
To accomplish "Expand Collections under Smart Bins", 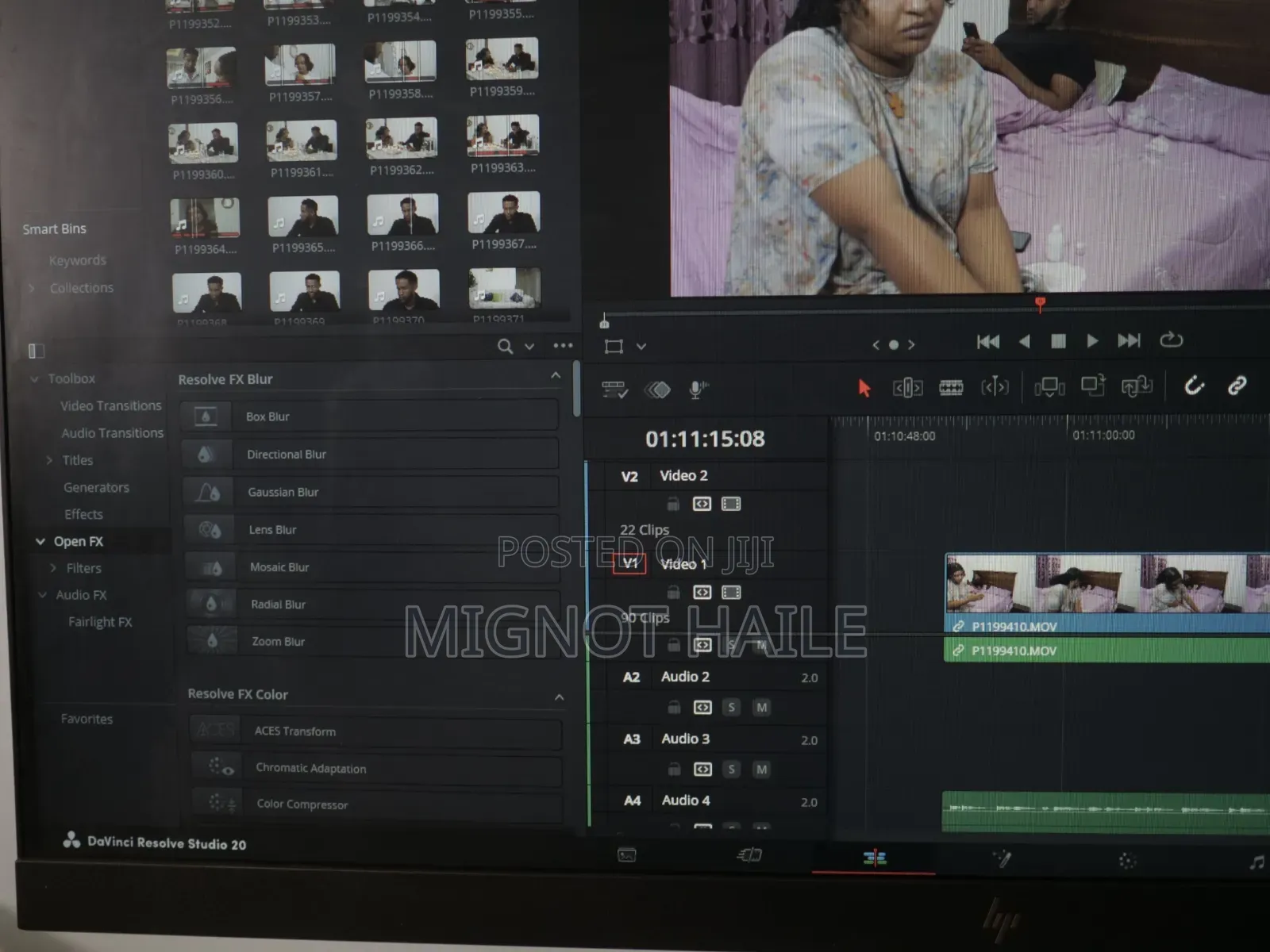I will point(32,288).
